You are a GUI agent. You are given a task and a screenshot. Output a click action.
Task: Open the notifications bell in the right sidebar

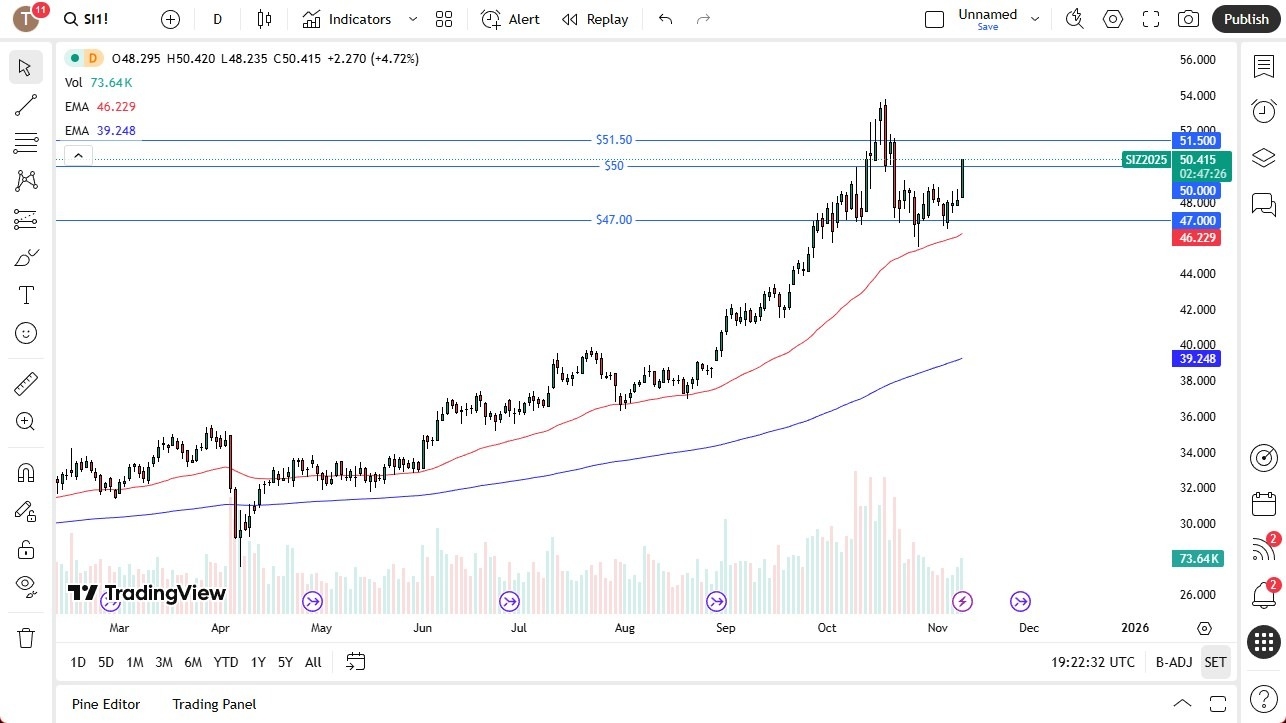[1263, 594]
